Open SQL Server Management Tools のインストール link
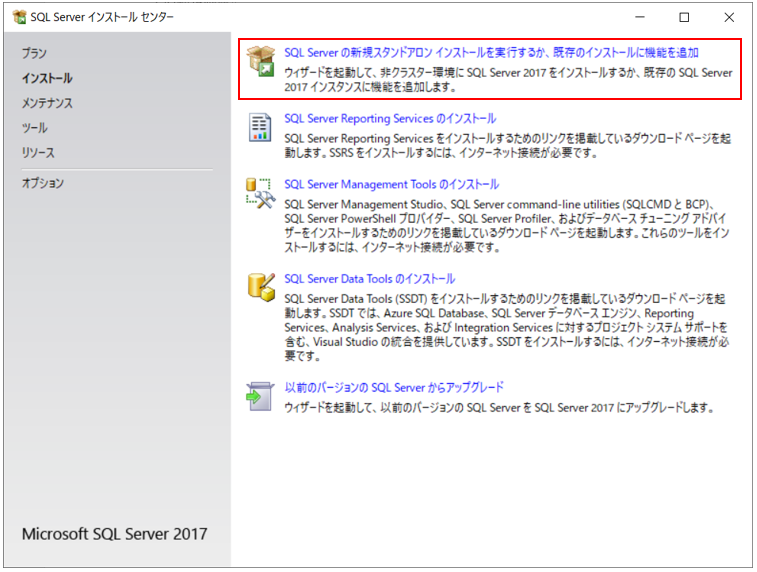 click(x=392, y=184)
